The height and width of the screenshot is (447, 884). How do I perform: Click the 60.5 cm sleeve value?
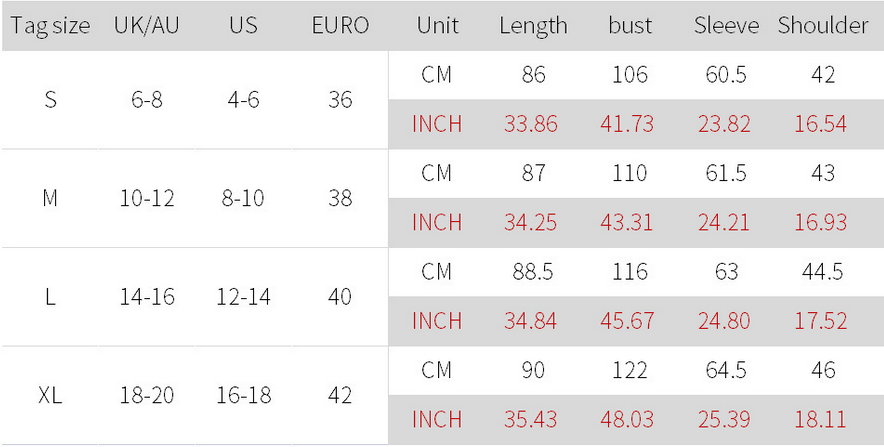(x=726, y=75)
